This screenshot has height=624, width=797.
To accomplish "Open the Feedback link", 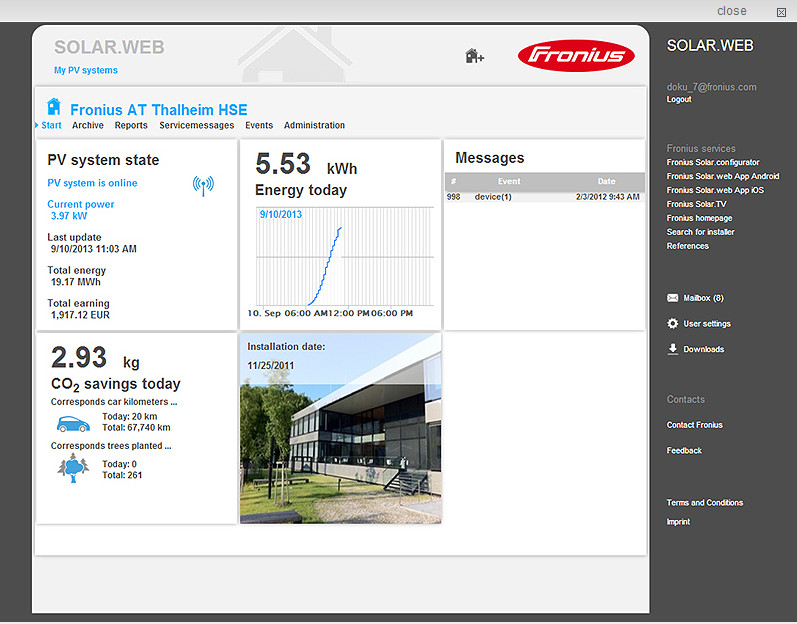I will pyautogui.click(x=684, y=450).
